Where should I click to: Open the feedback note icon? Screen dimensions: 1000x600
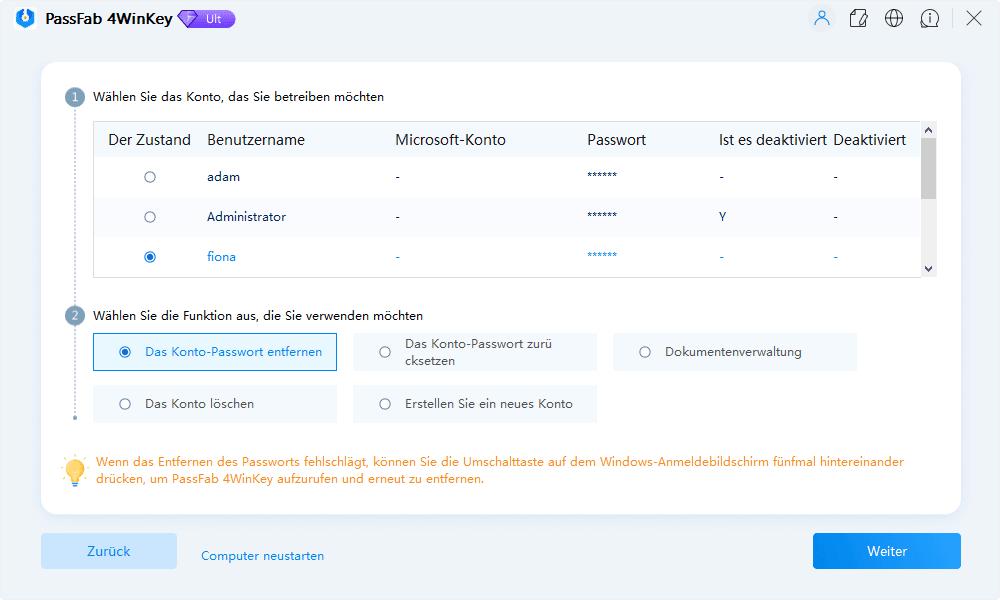click(x=858, y=18)
